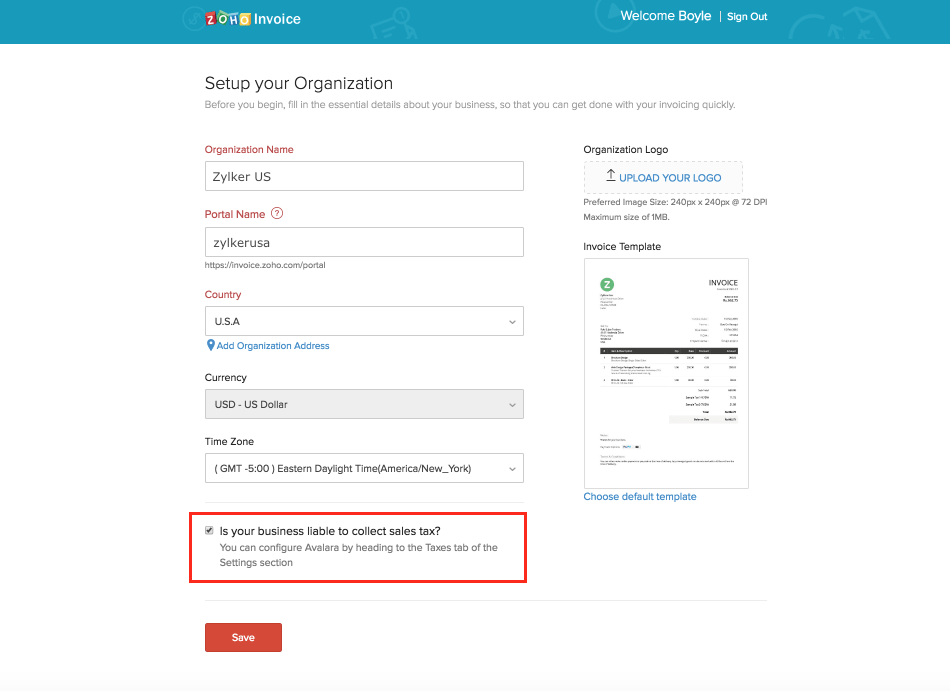Click the Choose default template link

(x=640, y=496)
